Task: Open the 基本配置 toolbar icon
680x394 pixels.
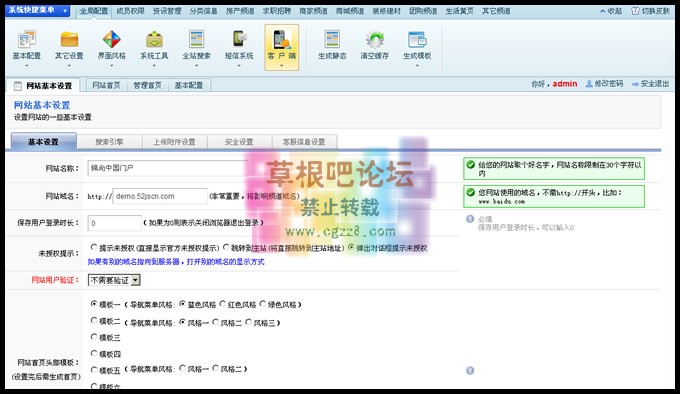Action: pyautogui.click(x=27, y=39)
